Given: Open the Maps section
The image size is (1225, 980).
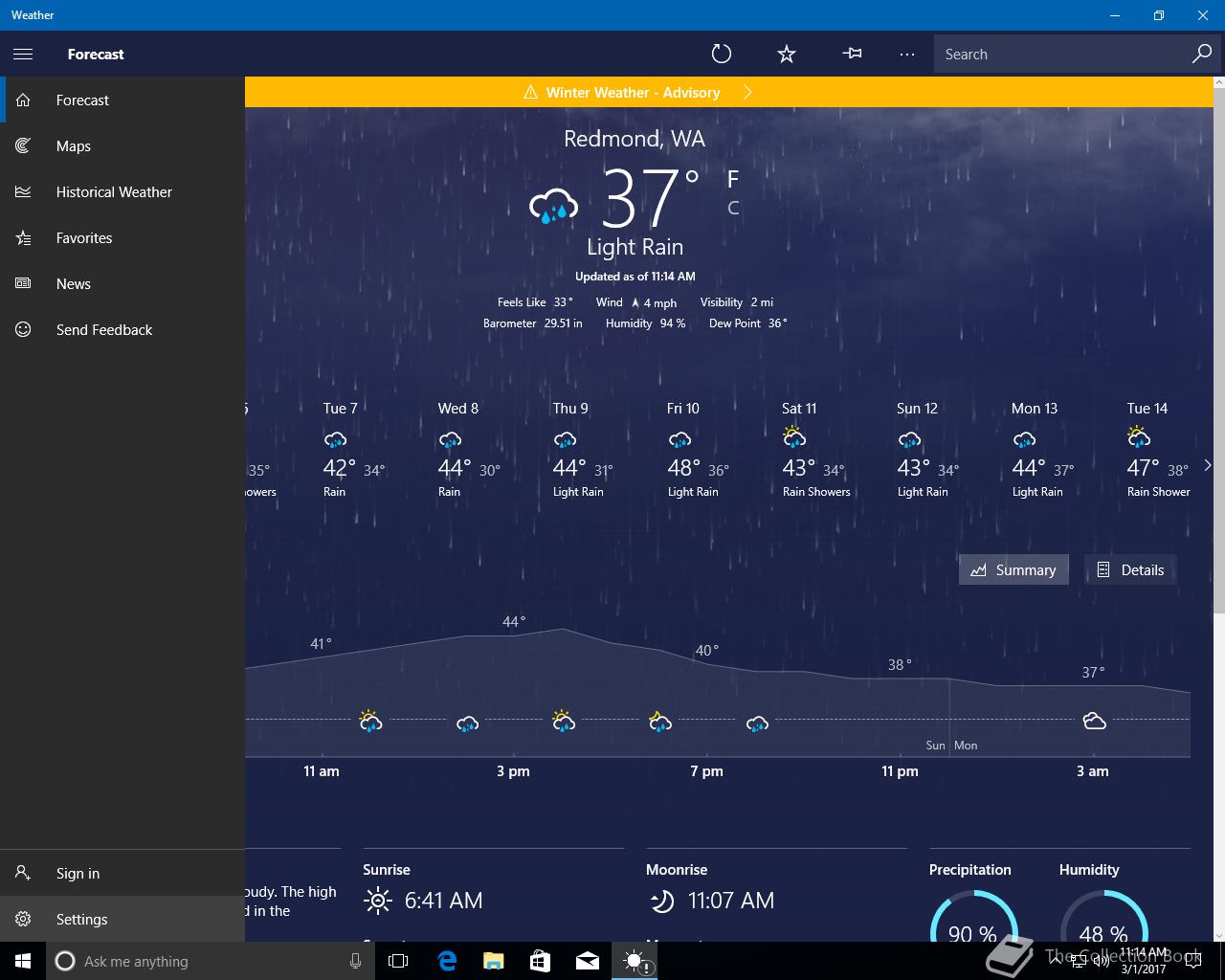Looking at the screenshot, I should pos(122,145).
